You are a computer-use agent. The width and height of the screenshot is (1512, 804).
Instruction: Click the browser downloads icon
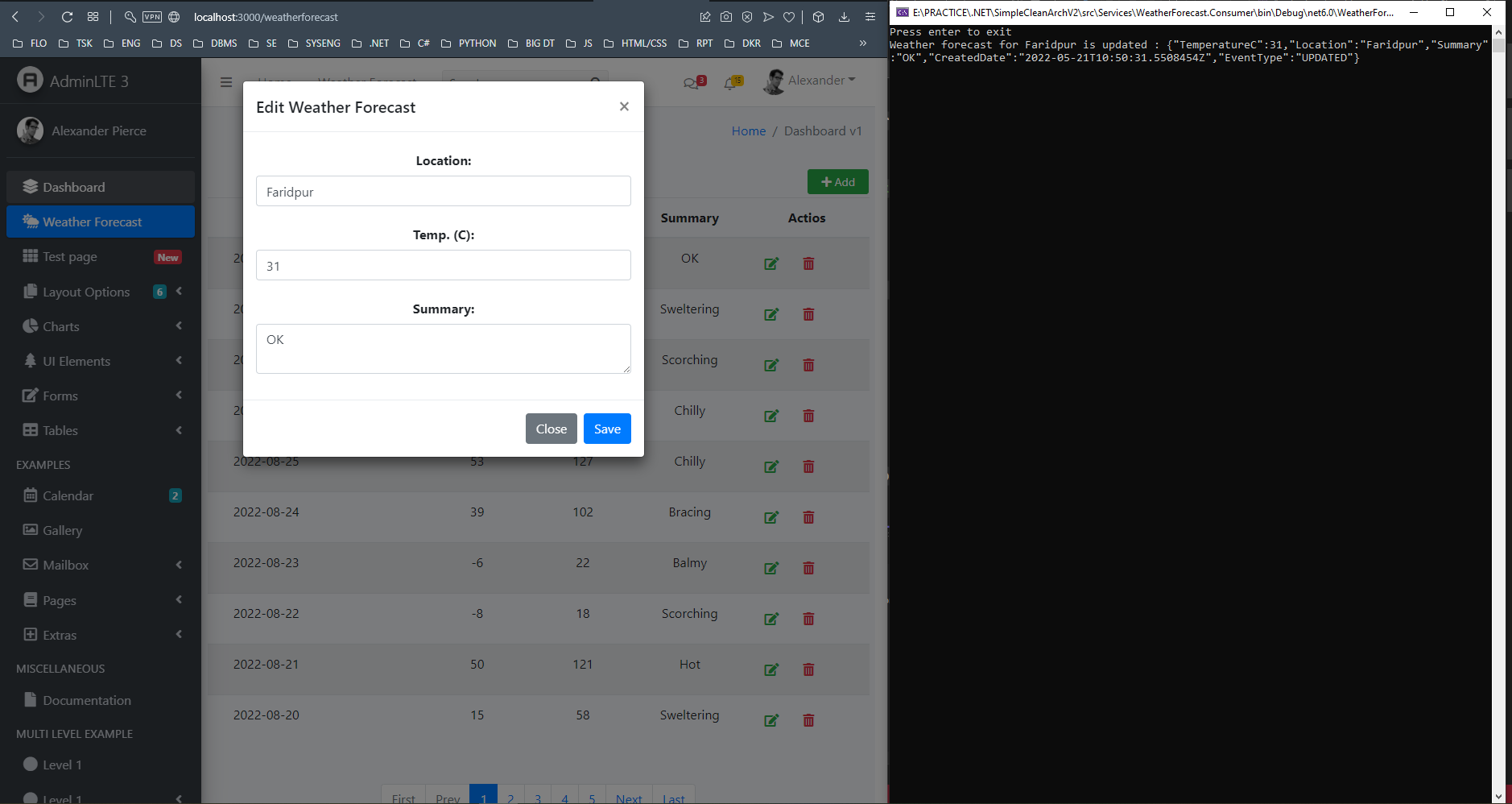coord(844,17)
